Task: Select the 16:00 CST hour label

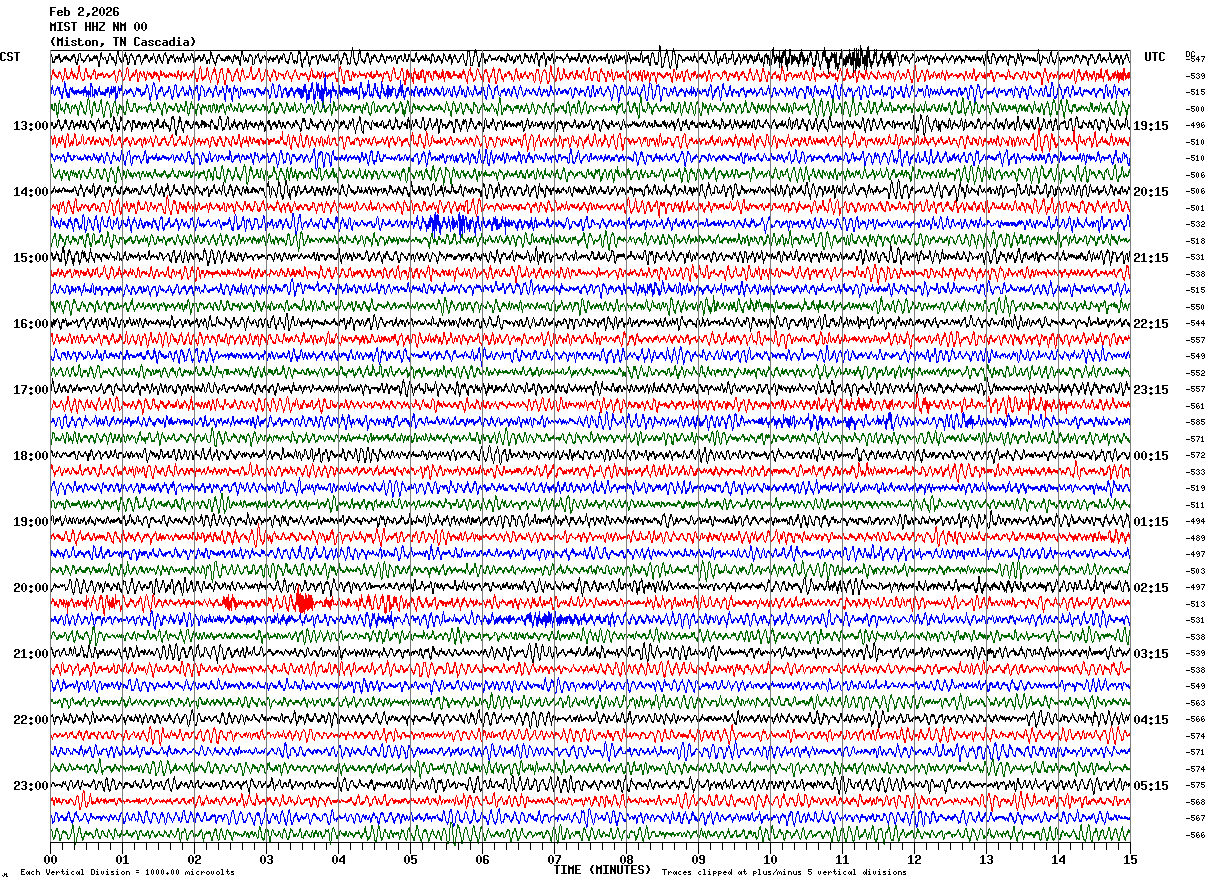Action: (x=31, y=324)
